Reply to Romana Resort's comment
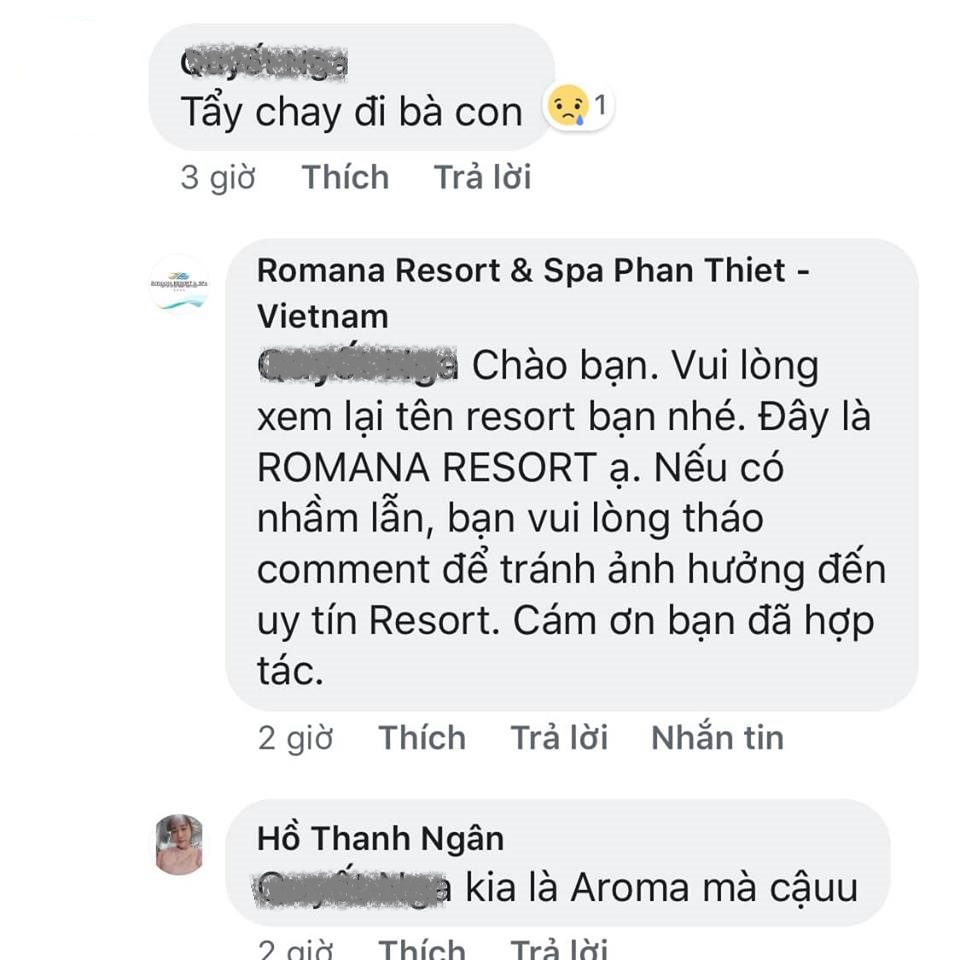Image resolution: width=960 pixels, height=960 pixels. click(x=560, y=737)
